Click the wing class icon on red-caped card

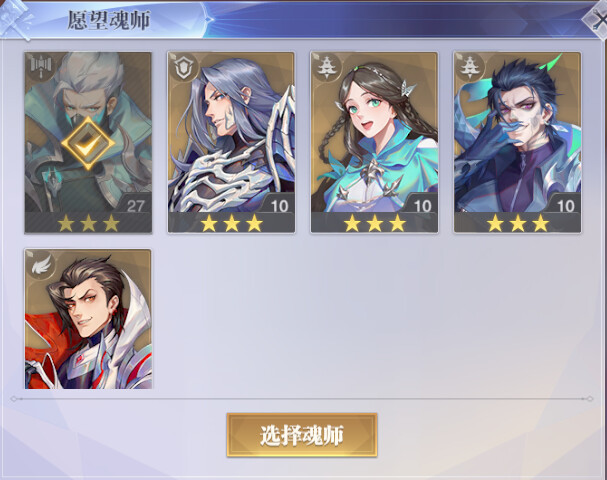(41, 264)
